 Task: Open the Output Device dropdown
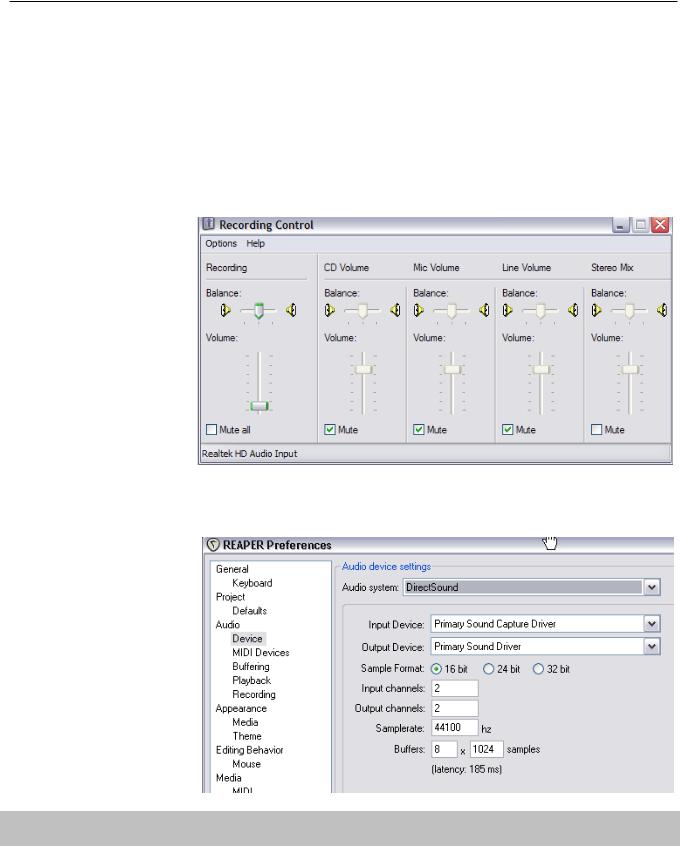coord(652,646)
